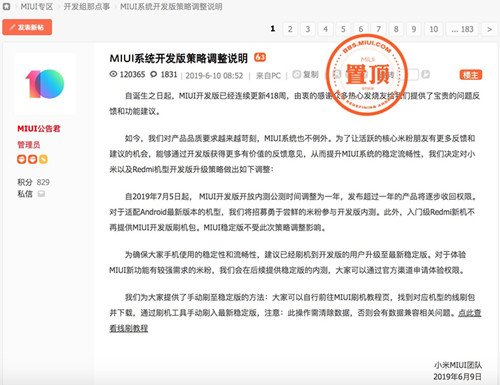The image size is (500, 385).
Task: Open 开发组那点事 breadcrumb link
Action: pyautogui.click(x=87, y=7)
